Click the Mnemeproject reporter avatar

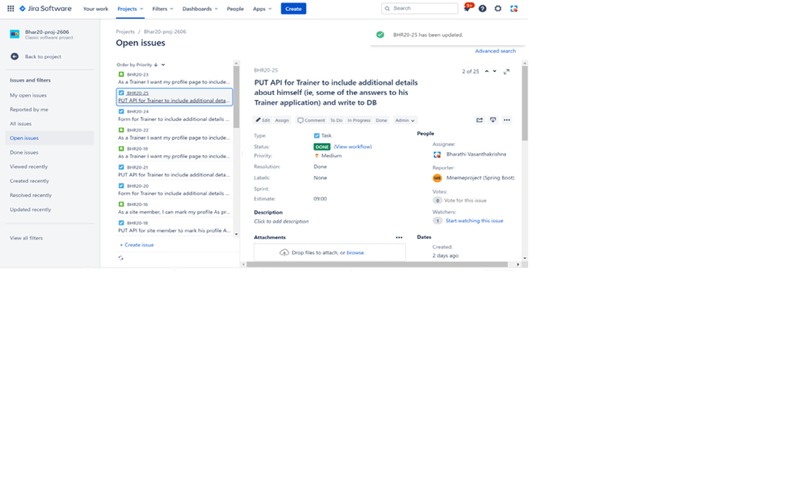pyautogui.click(x=437, y=178)
